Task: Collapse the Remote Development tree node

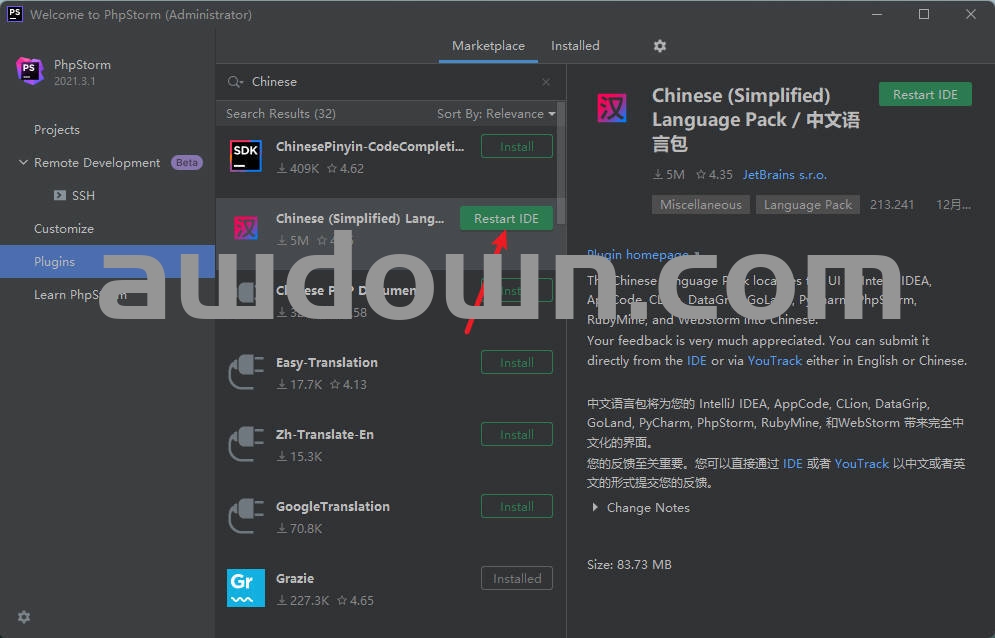Action: 23,163
